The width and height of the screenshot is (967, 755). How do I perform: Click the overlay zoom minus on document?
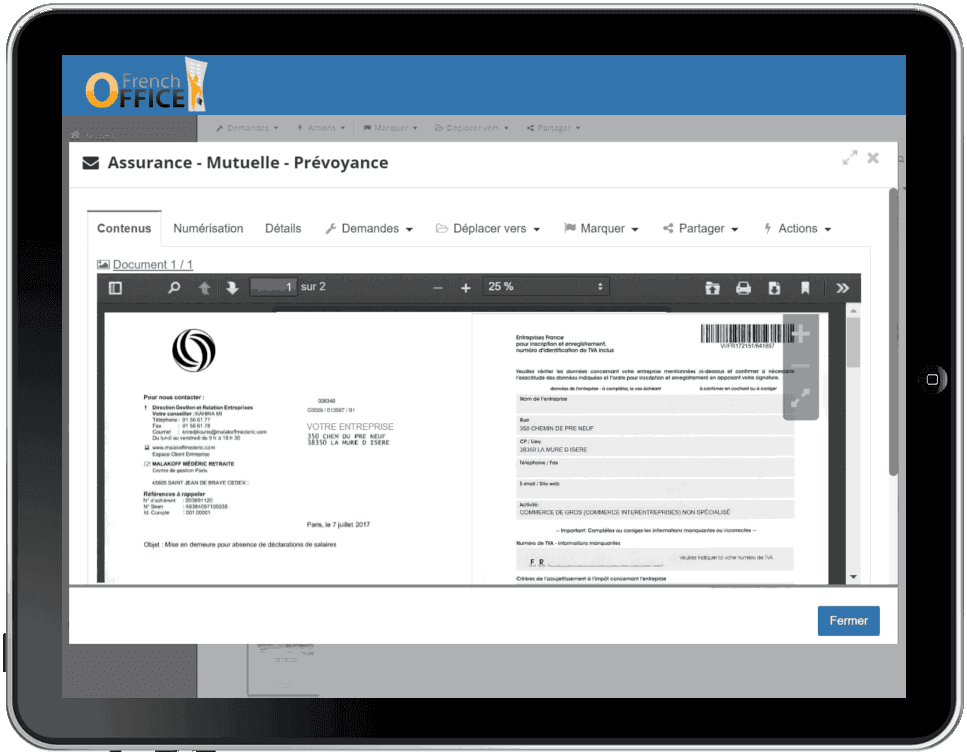coord(800,366)
